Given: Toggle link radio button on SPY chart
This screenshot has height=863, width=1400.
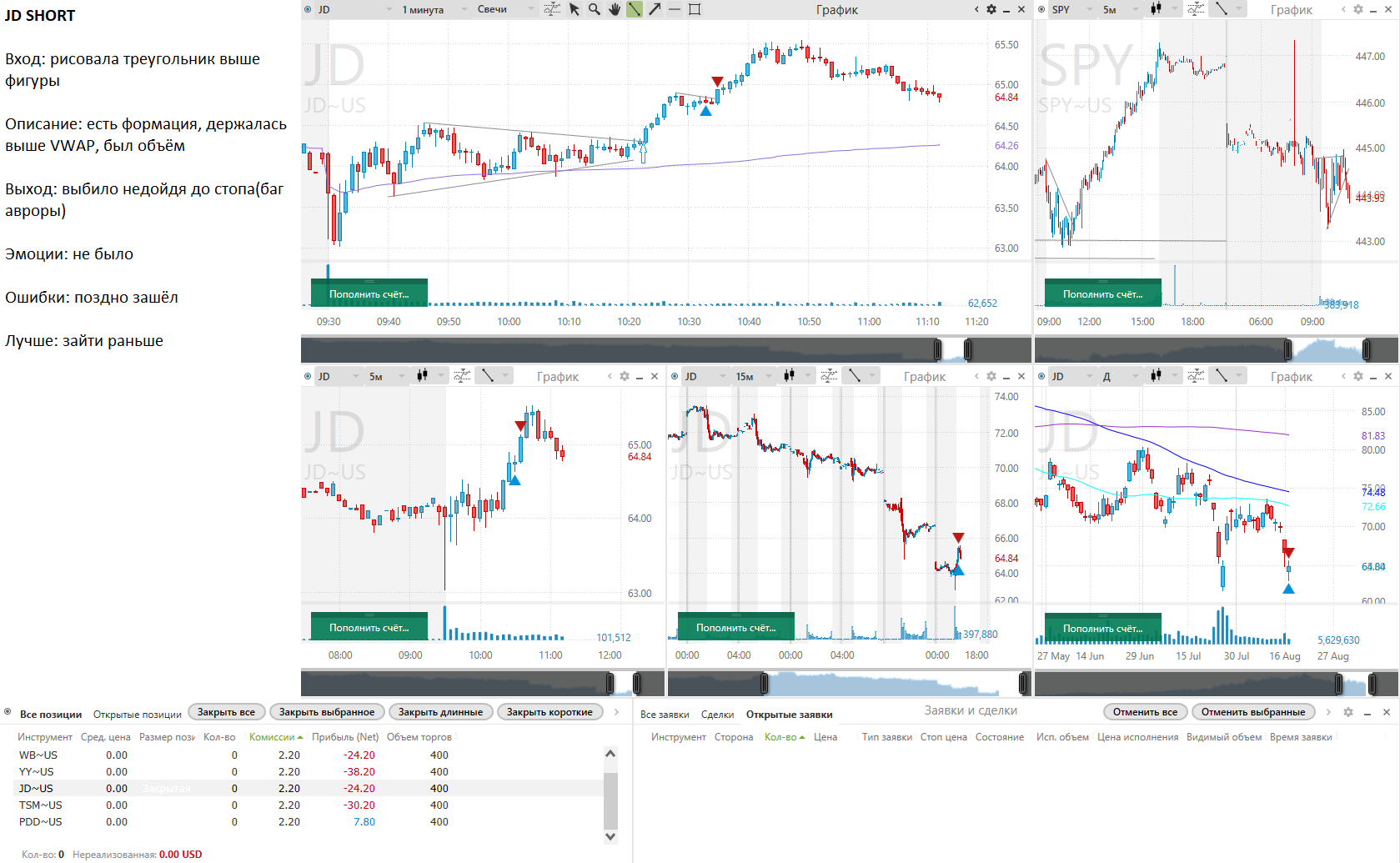Looking at the screenshot, I should coord(1041,9).
